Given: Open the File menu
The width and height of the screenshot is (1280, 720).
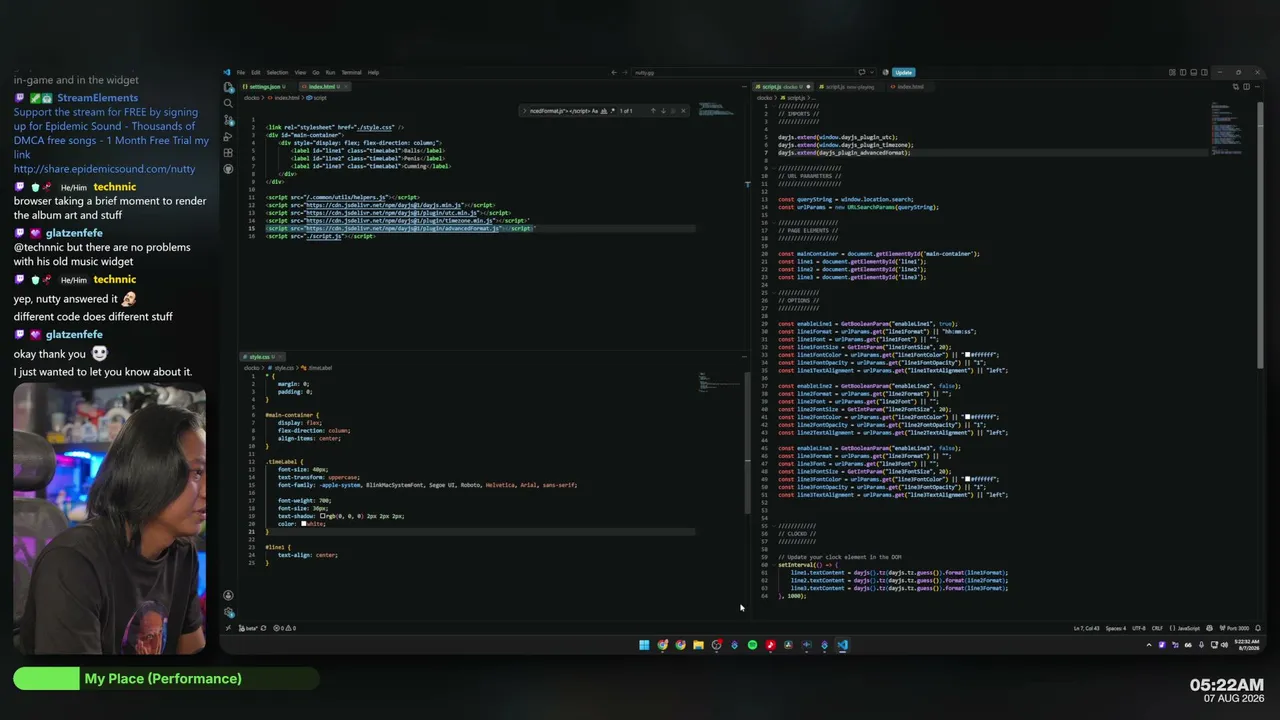Looking at the screenshot, I should pyautogui.click(x=241, y=72).
